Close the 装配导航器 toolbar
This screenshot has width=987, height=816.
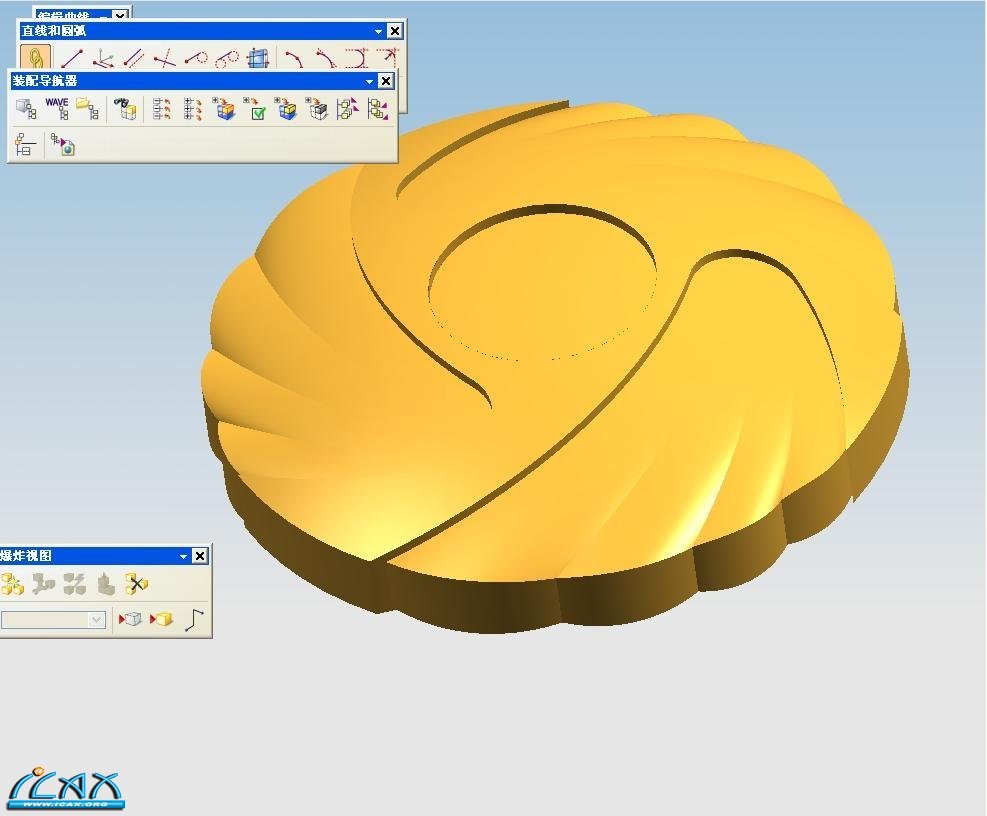pos(385,81)
